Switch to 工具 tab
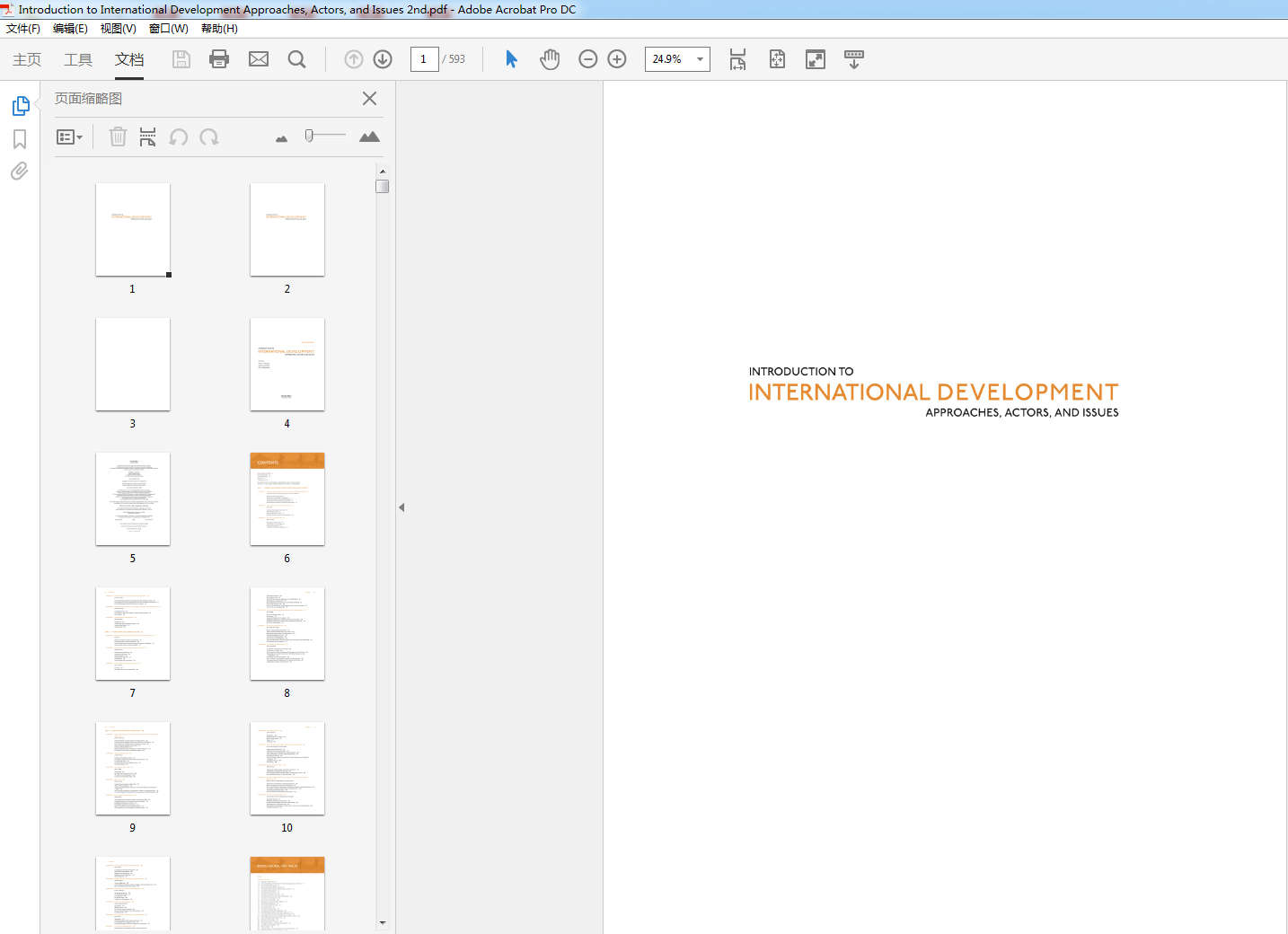Screen dimensions: 1288x934 (x=78, y=59)
